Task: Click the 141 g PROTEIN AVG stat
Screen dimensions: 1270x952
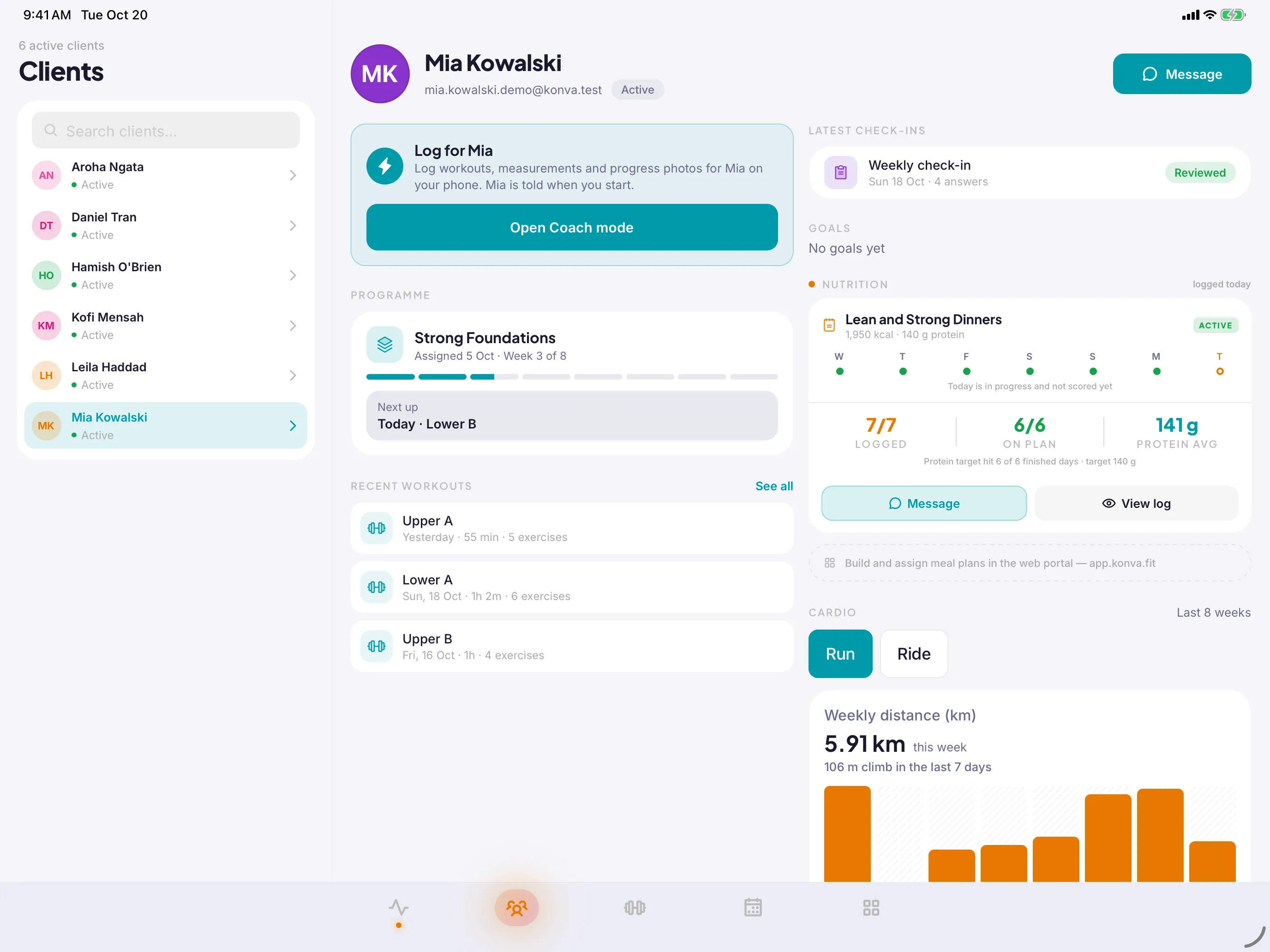Action: [1176, 432]
